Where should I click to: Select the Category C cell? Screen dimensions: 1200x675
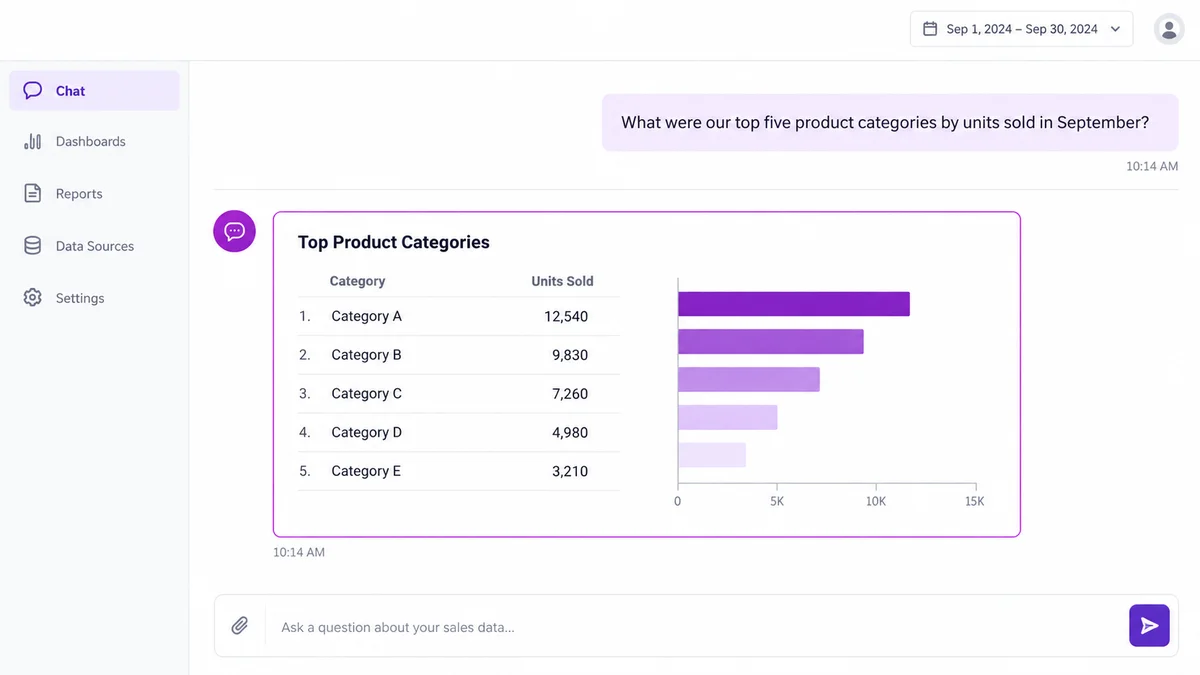366,394
